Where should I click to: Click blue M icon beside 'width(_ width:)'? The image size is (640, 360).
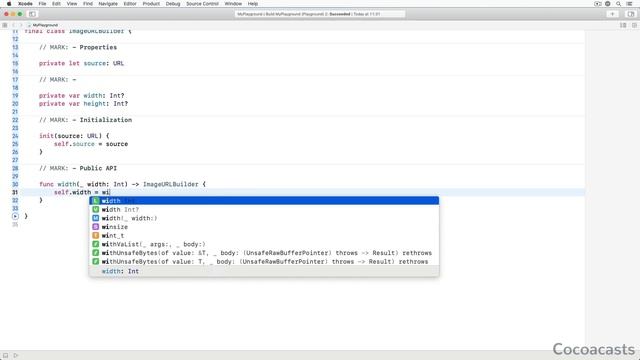click(96, 218)
